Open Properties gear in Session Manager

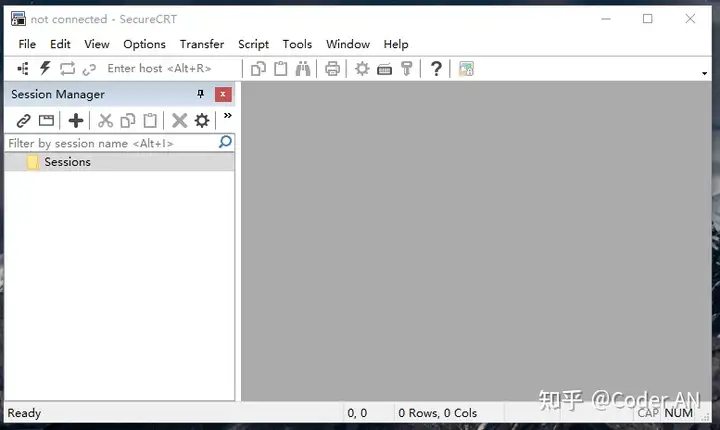[x=202, y=121]
